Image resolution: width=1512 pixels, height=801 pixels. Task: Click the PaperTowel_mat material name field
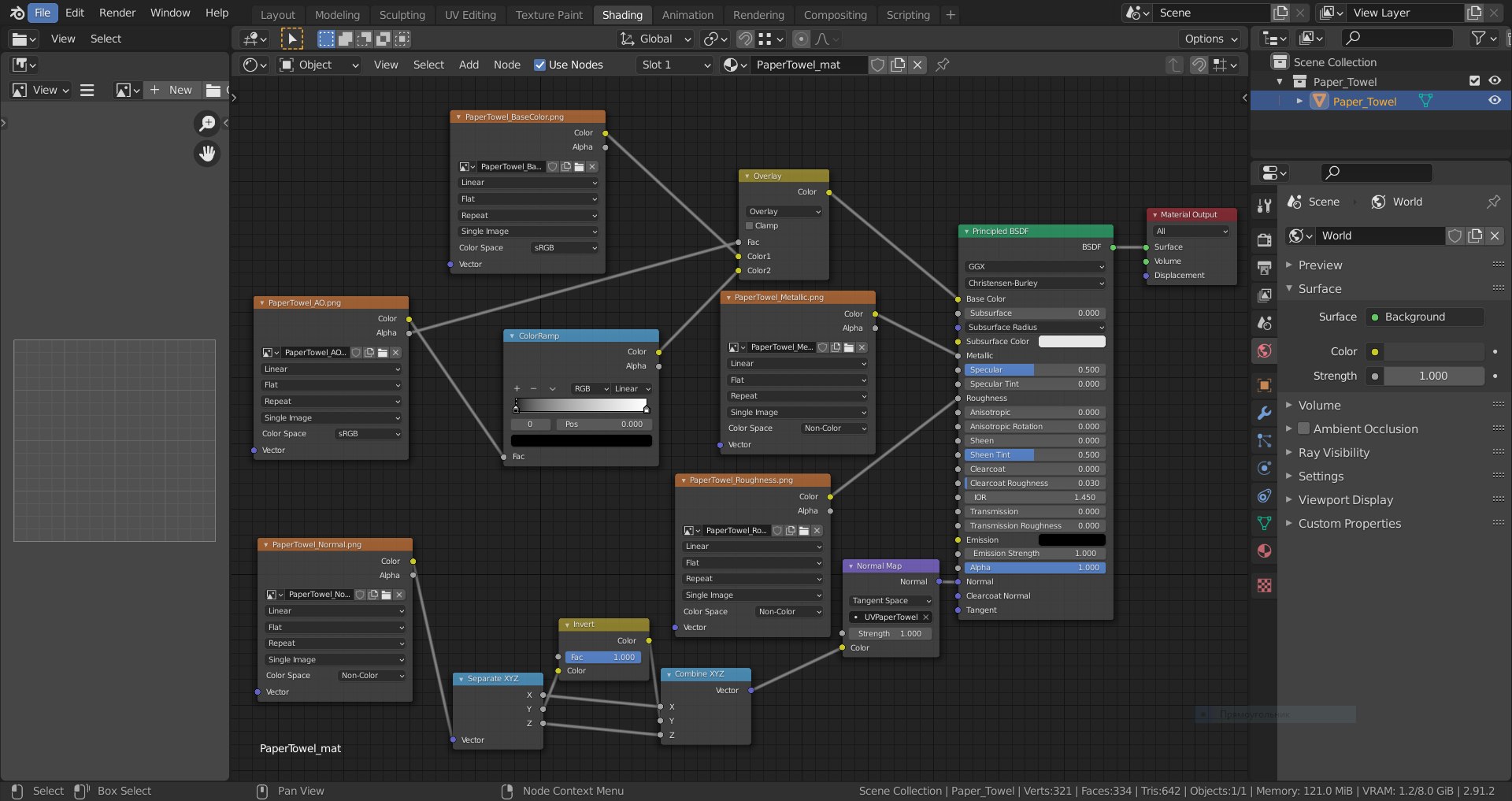pyautogui.click(x=807, y=65)
